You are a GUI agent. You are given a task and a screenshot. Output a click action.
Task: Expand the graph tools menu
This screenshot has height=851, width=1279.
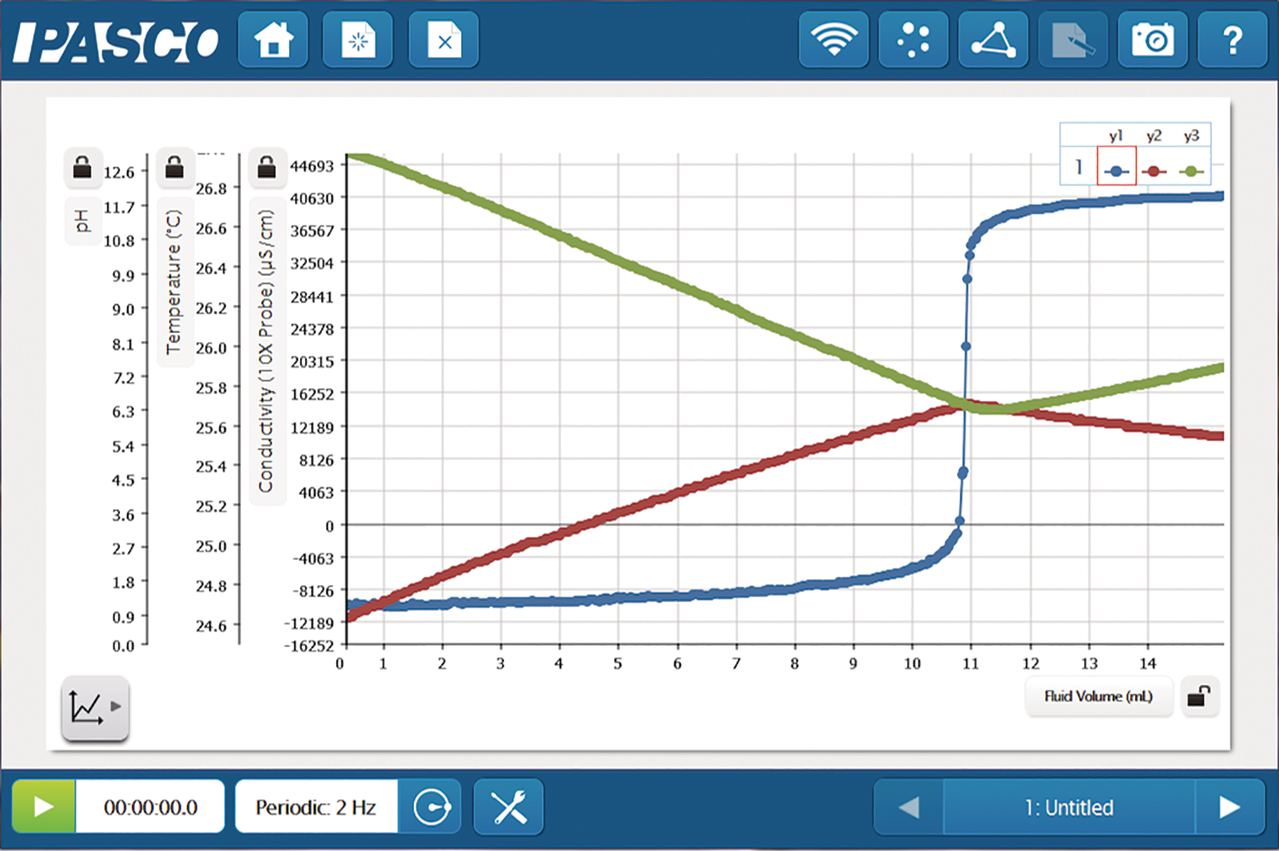click(95, 707)
